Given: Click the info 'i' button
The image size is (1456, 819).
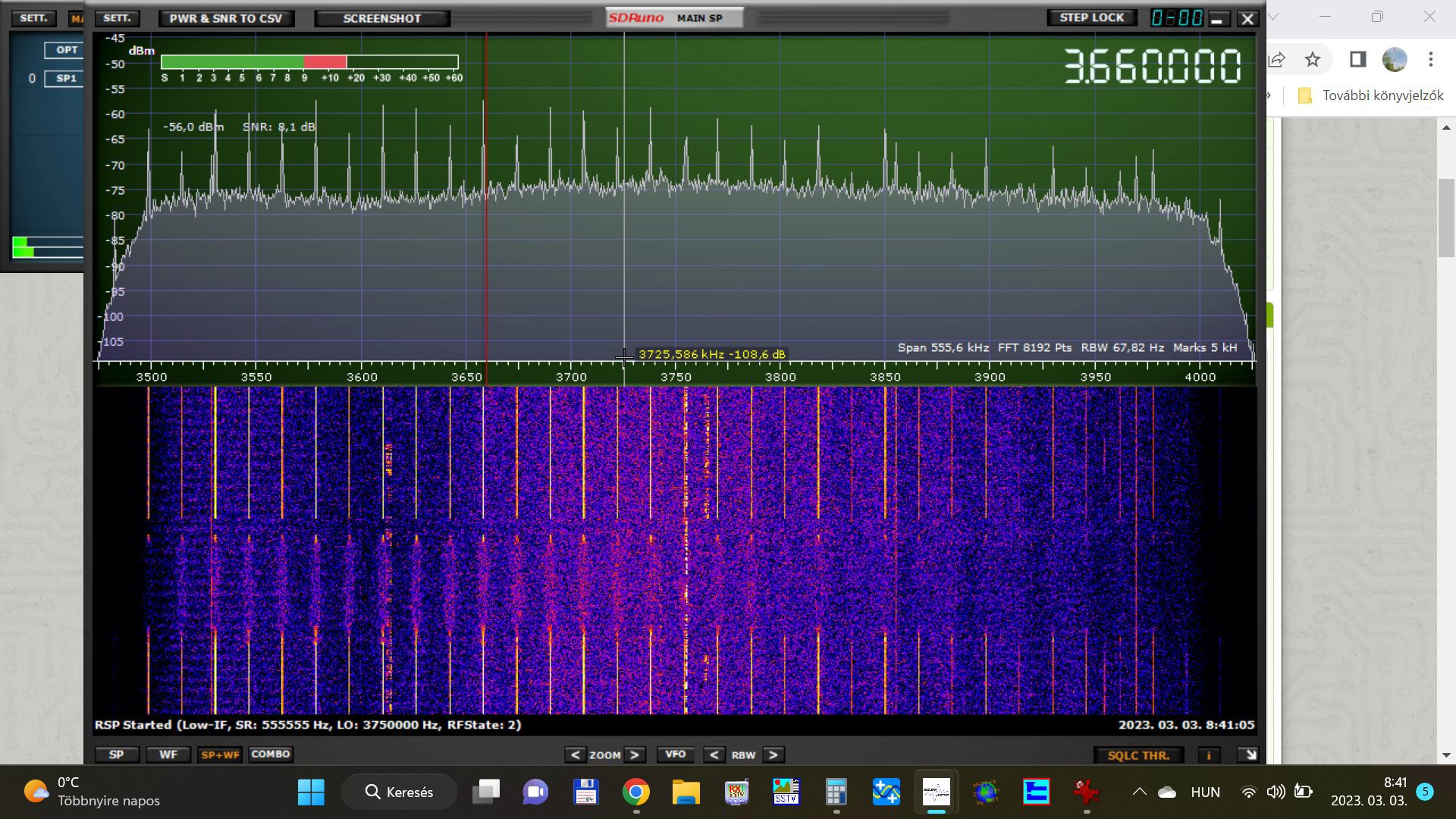Looking at the screenshot, I should (1209, 755).
